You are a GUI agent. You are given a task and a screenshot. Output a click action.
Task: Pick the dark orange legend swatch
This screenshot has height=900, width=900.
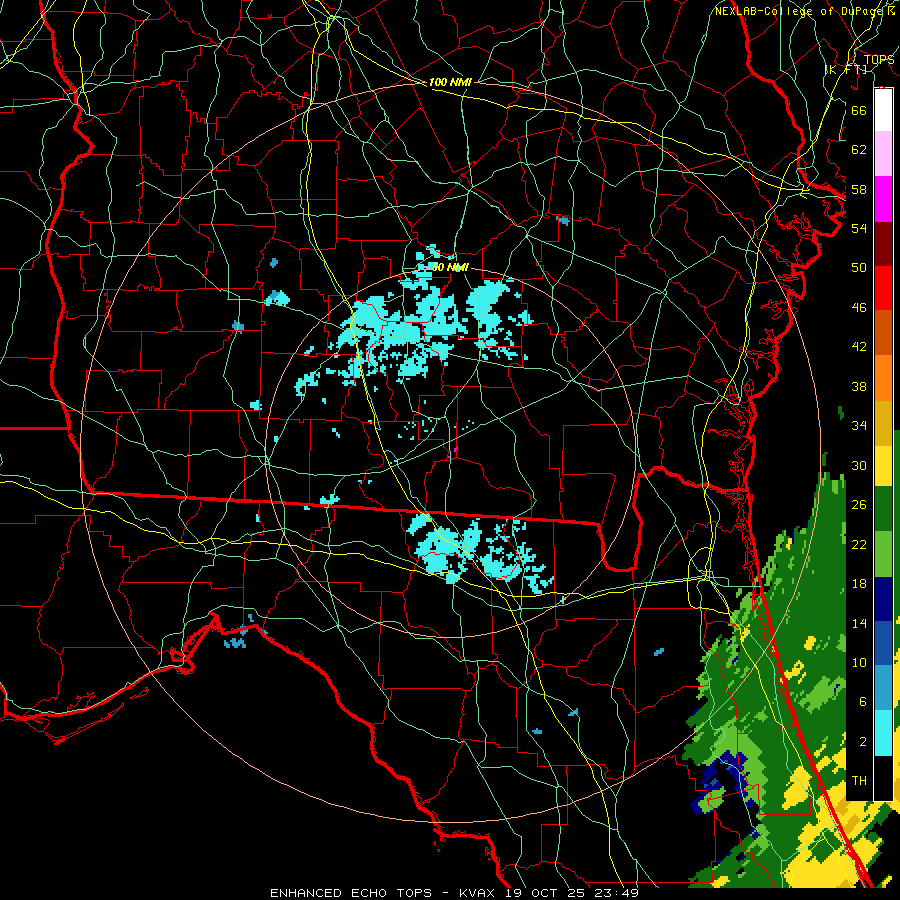point(883,333)
